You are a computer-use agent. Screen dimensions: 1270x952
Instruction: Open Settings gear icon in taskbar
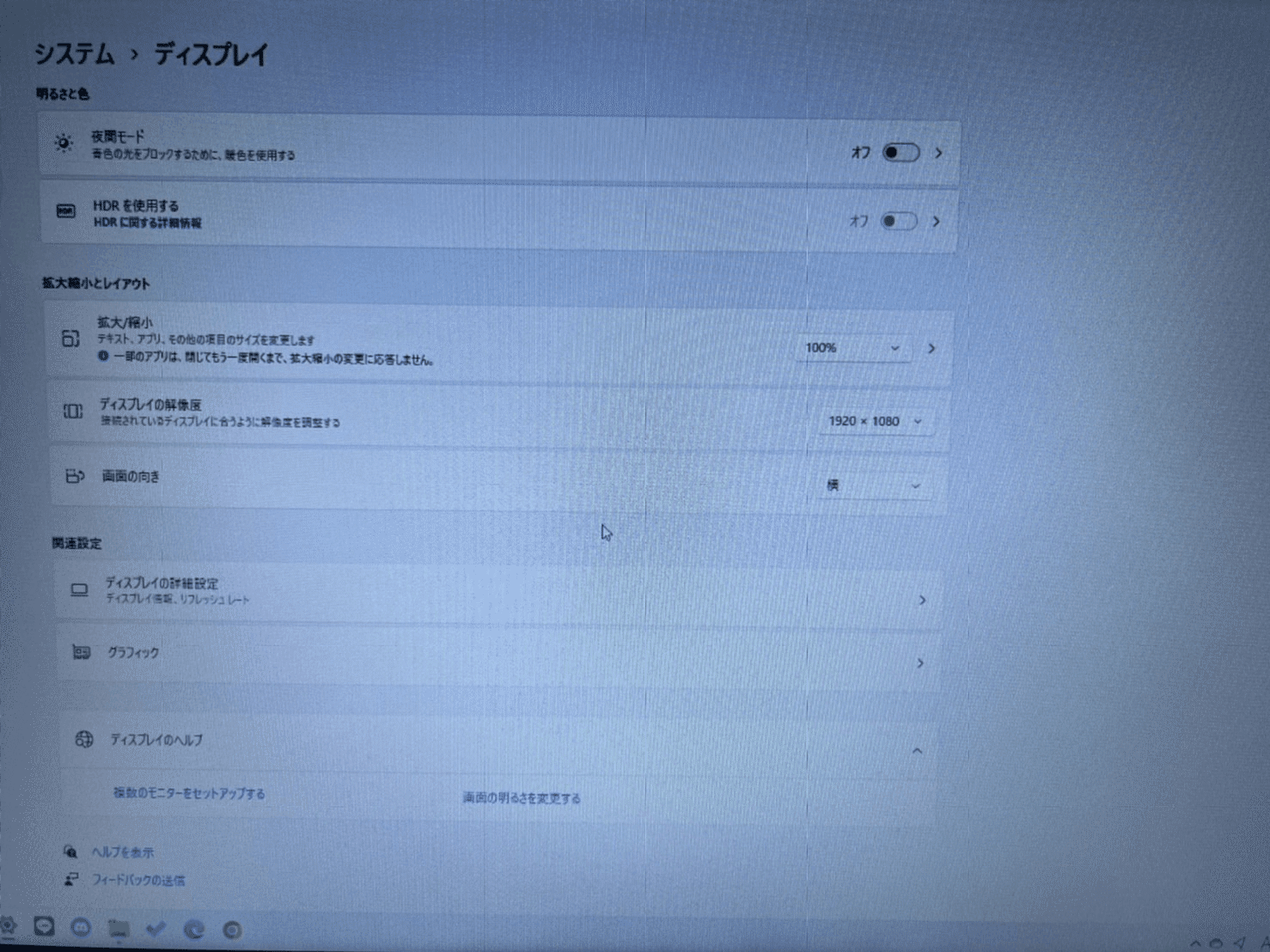click(8, 926)
